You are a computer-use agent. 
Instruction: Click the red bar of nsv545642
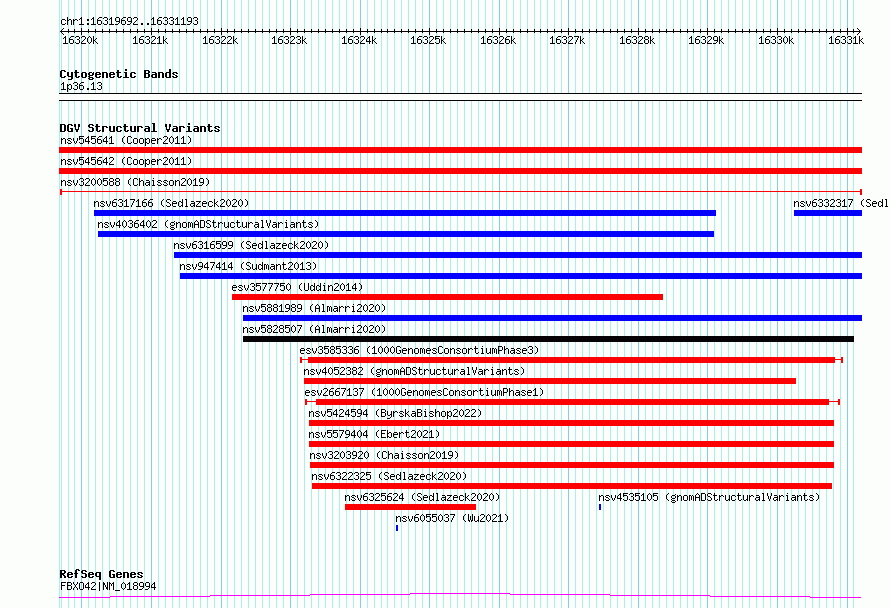pos(460,171)
